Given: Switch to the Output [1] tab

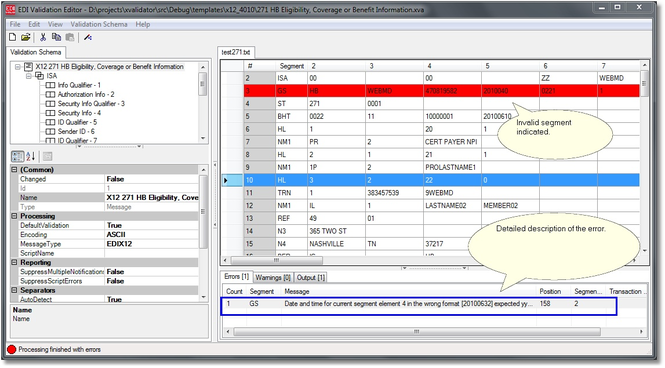Looking at the screenshot, I should click(311, 277).
